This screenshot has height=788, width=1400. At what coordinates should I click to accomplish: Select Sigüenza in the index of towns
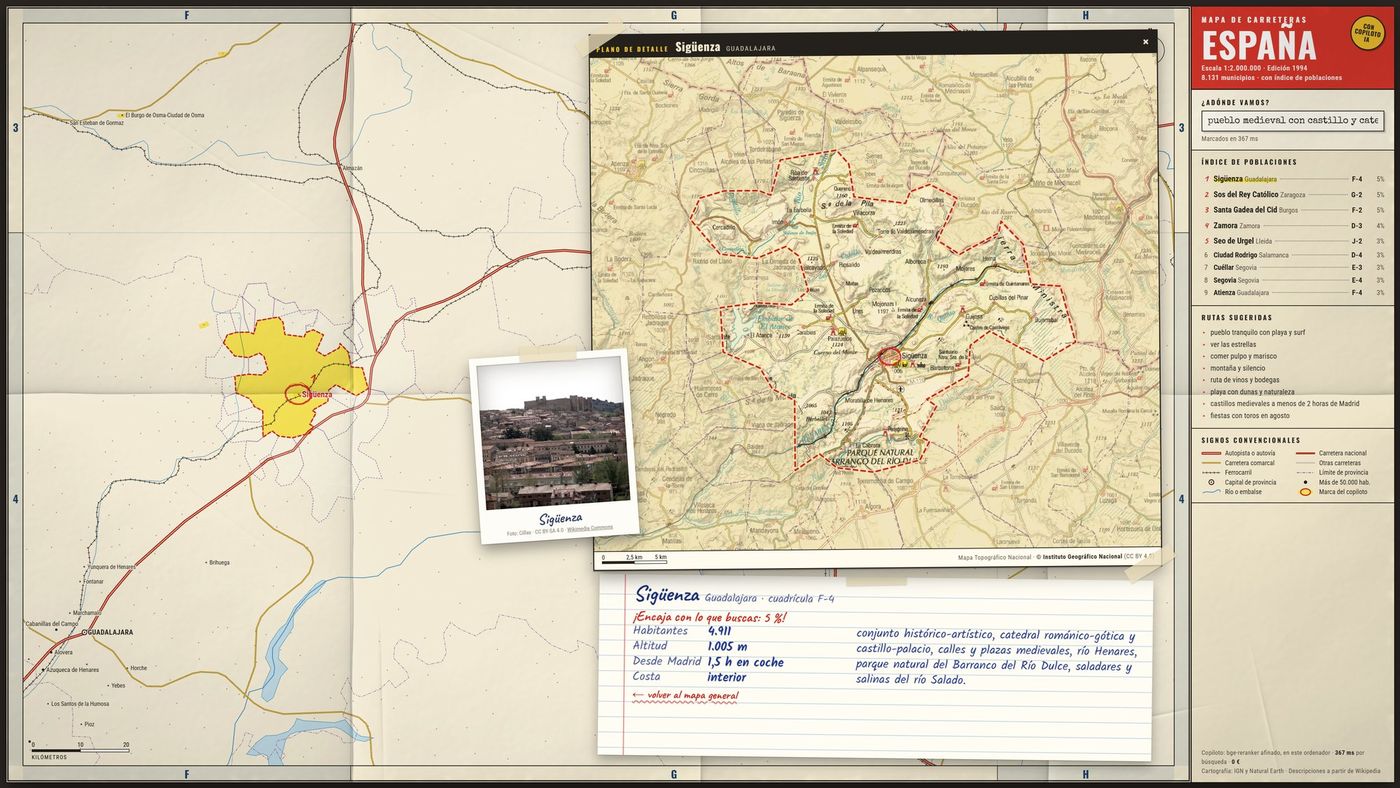(1294, 179)
